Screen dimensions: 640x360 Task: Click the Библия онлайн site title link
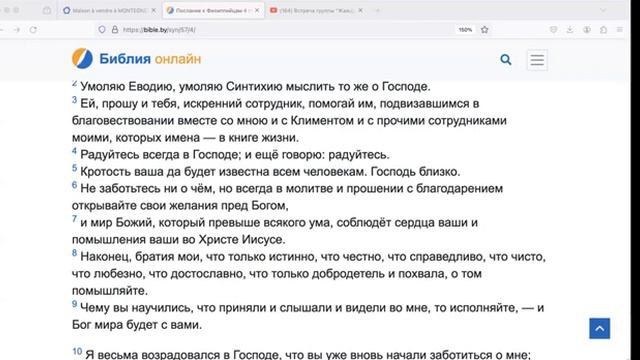pos(150,59)
